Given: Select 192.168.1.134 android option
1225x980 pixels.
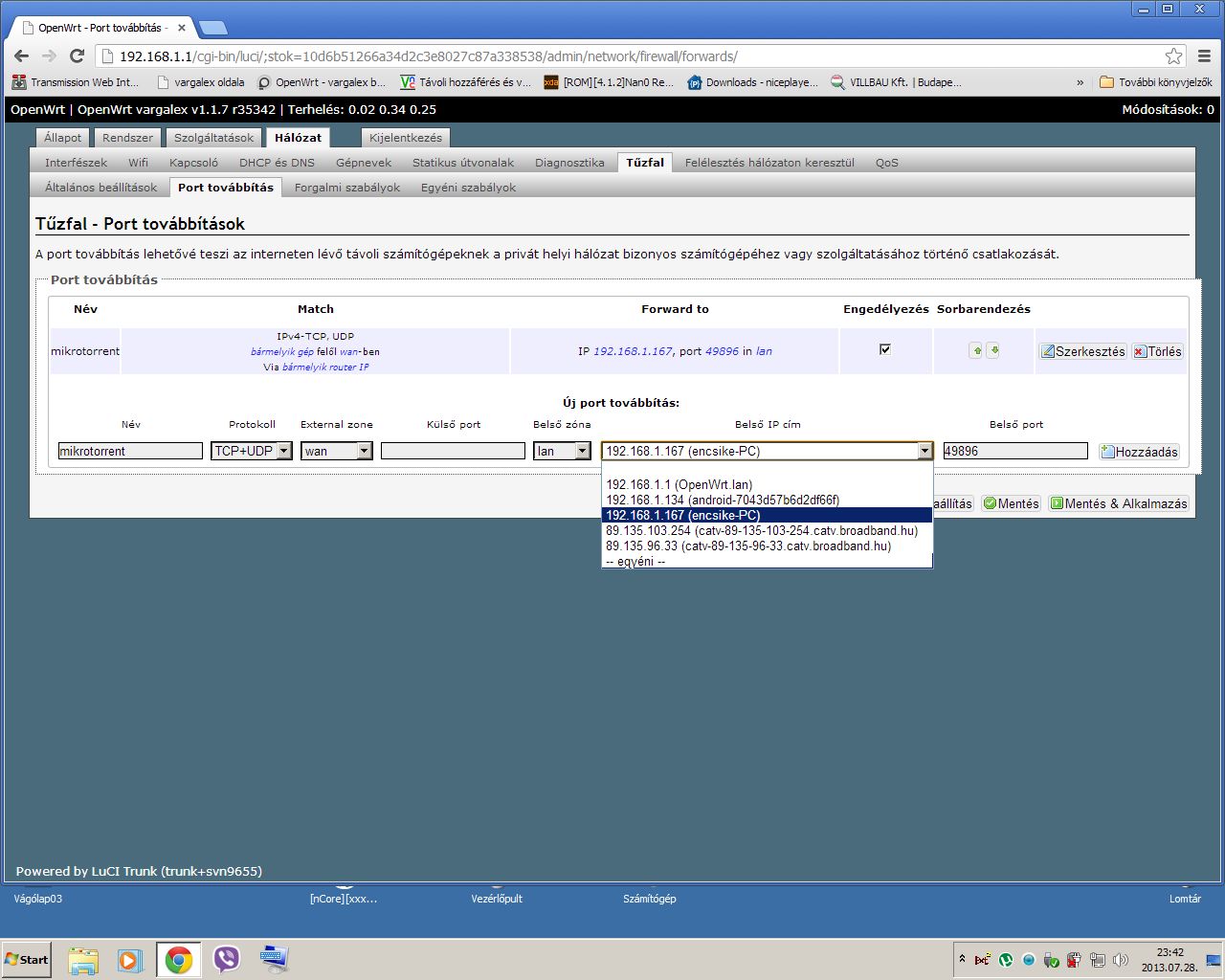Looking at the screenshot, I should (768, 500).
